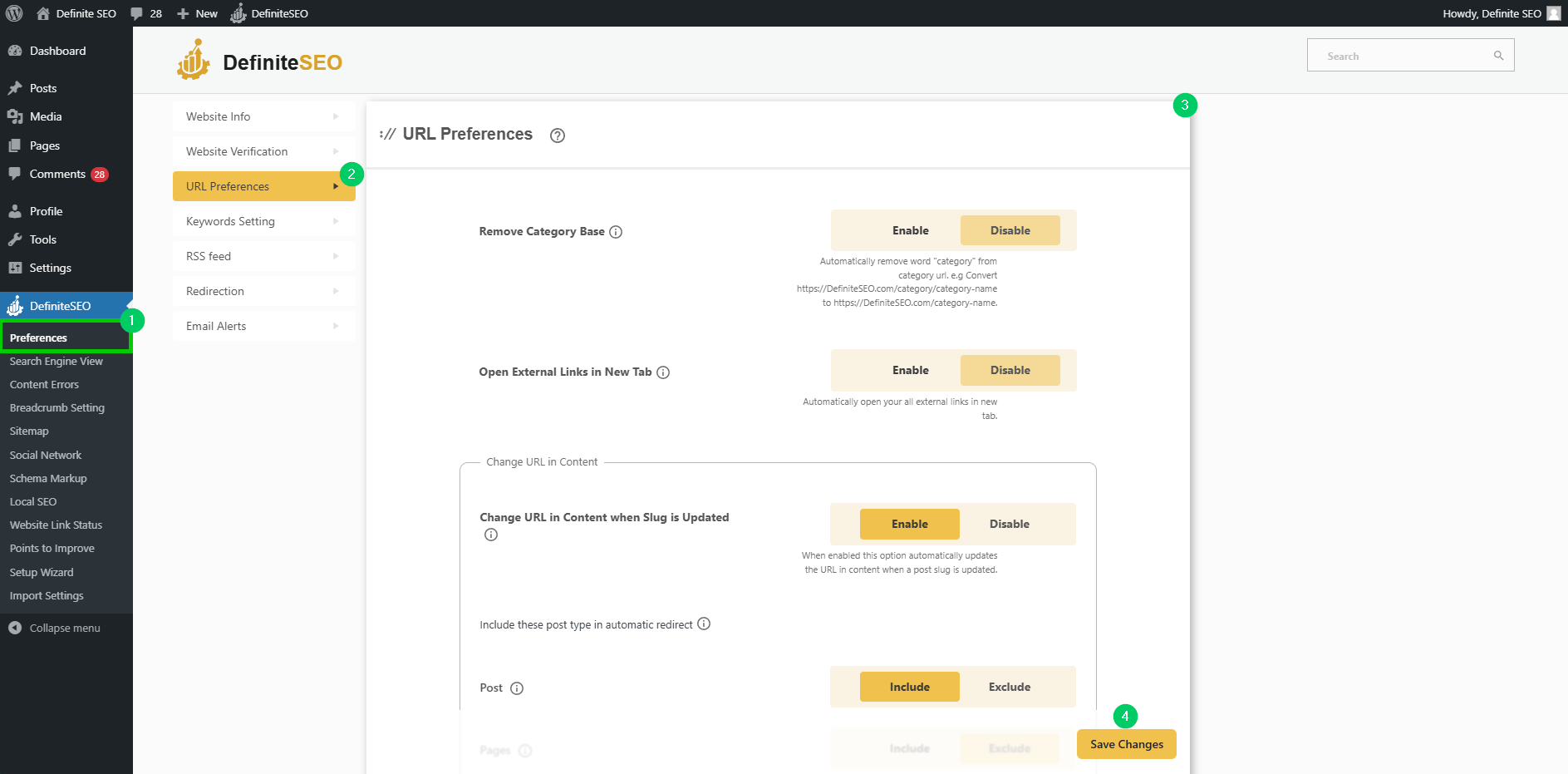This screenshot has height=774, width=1568.
Task: Select the Redirection tab label
Action: click(215, 291)
